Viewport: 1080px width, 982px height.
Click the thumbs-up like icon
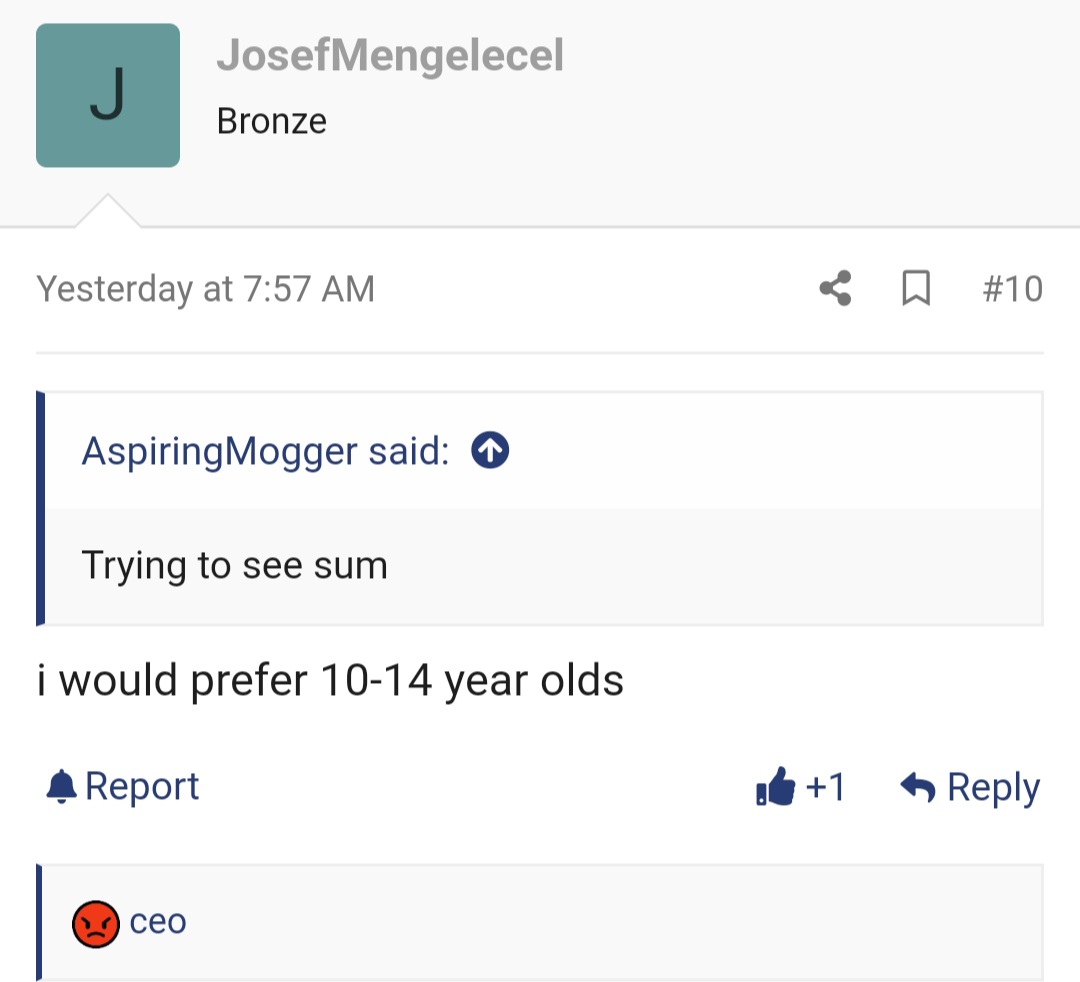pyautogui.click(x=775, y=788)
